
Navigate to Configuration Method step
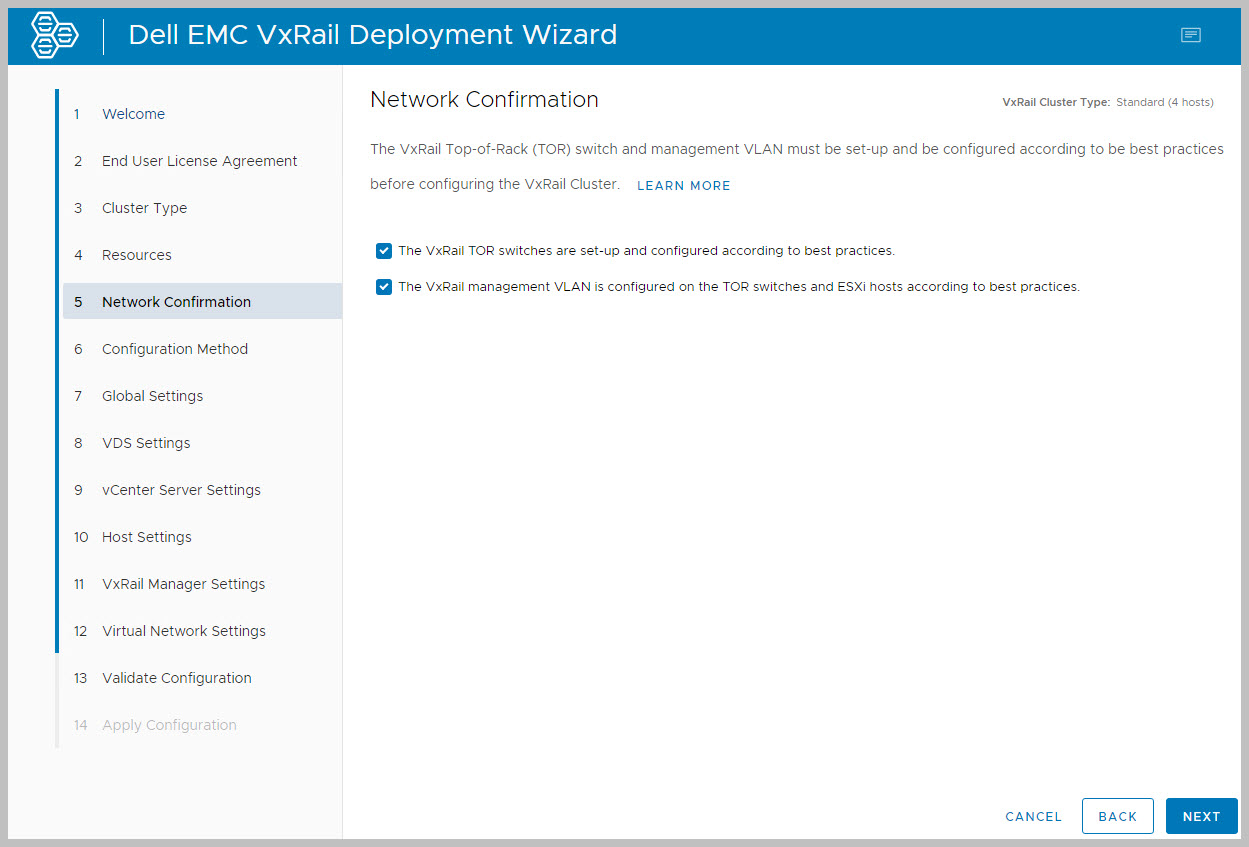175,349
